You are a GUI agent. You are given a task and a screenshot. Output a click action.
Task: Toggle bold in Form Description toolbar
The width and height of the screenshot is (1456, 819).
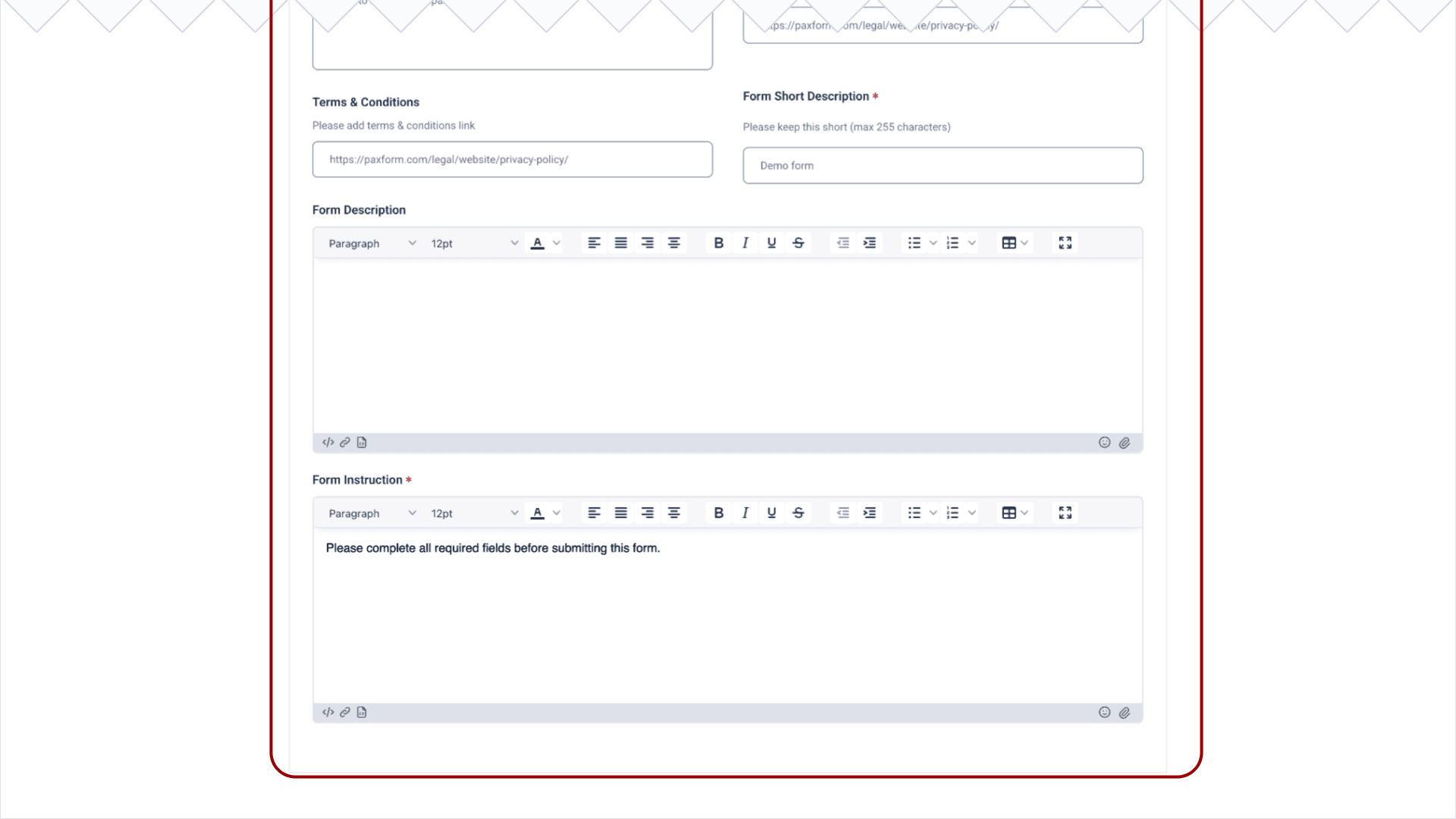pos(718,243)
